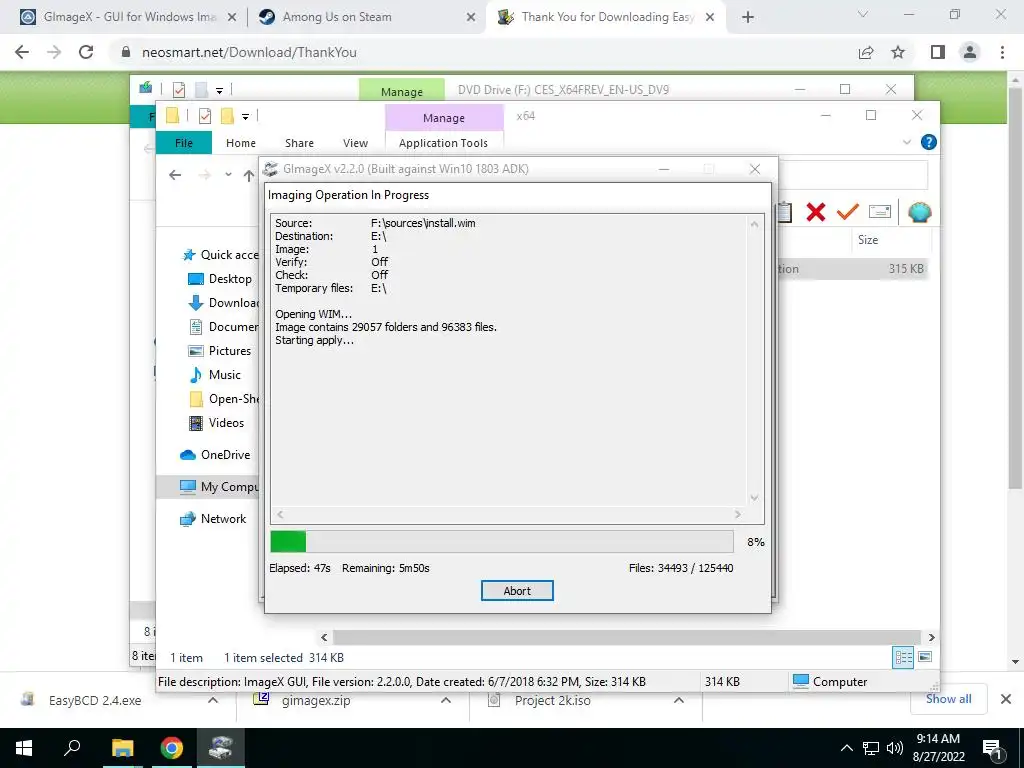This screenshot has width=1024, height=768.
Task: Open the Music folder
Action: [x=215, y=375]
